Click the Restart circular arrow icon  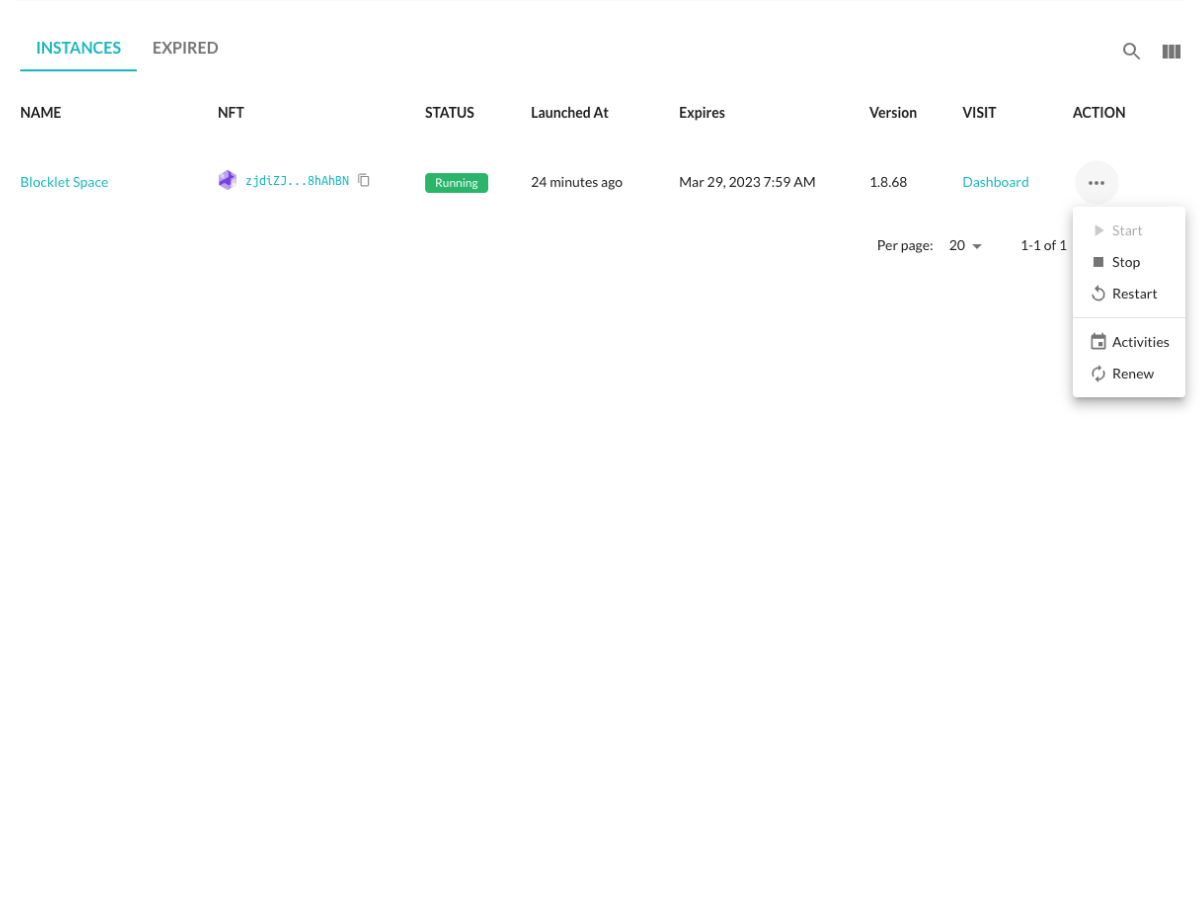click(1098, 293)
